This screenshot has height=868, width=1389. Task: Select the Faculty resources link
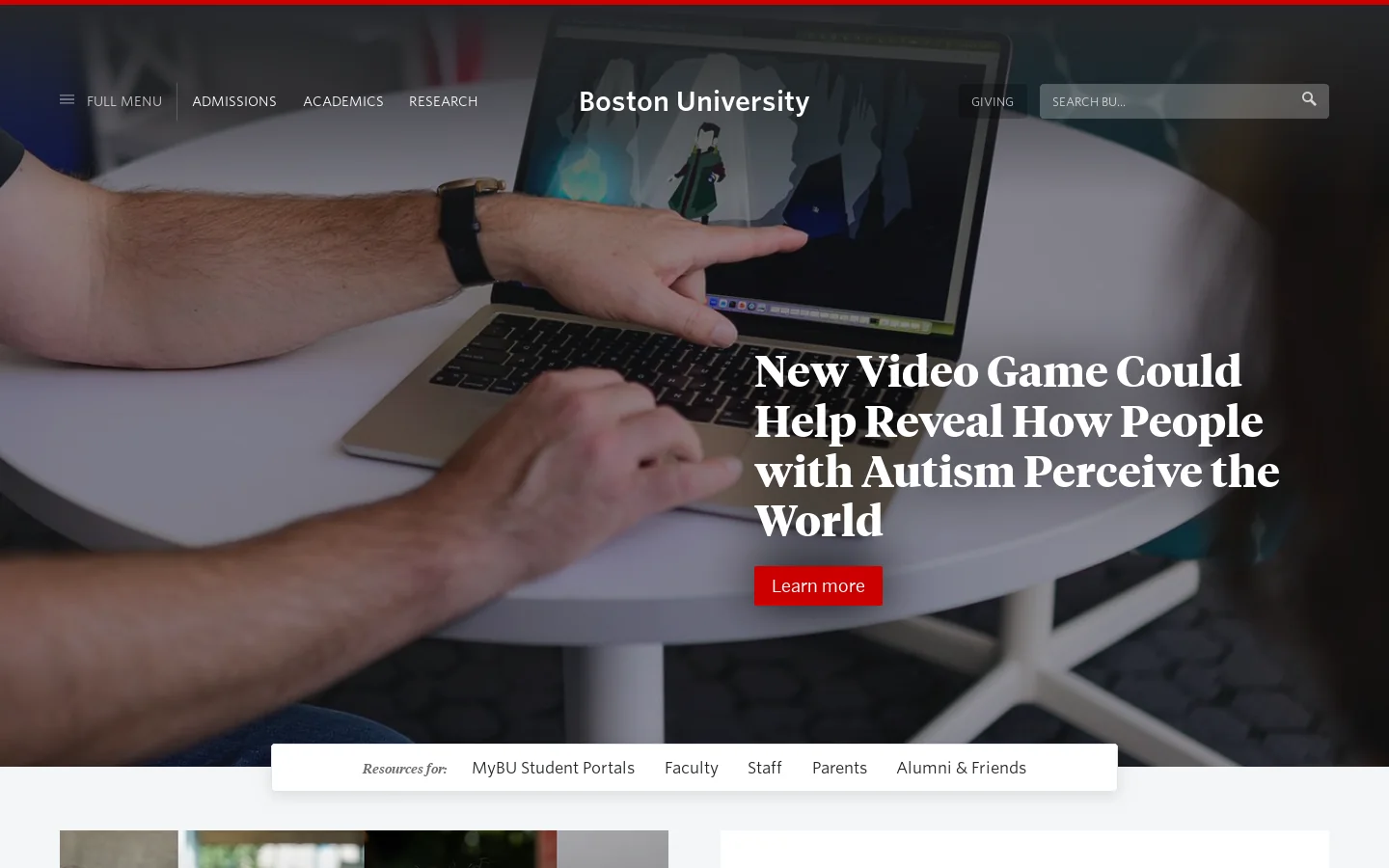(x=692, y=768)
